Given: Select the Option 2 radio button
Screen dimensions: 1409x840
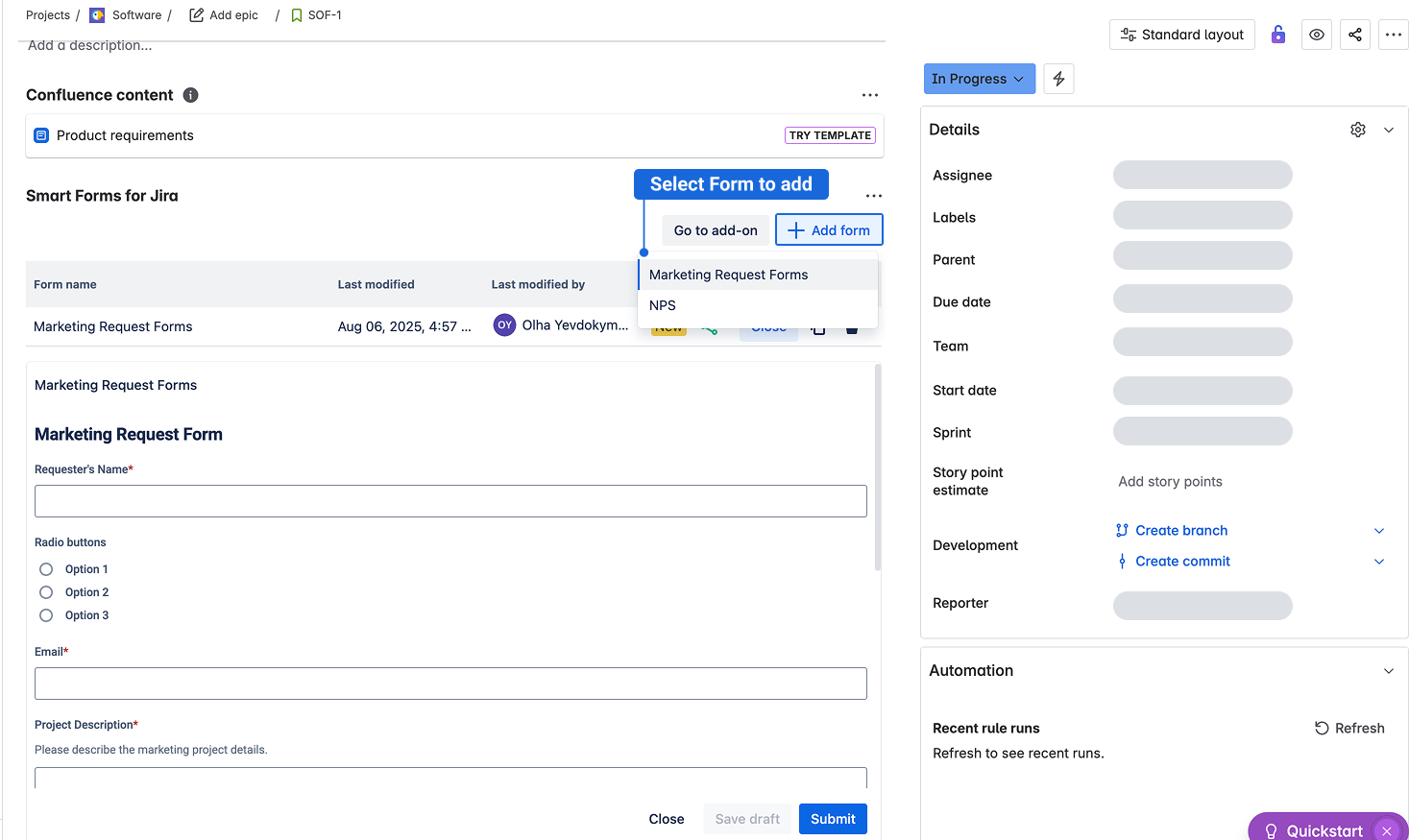Looking at the screenshot, I should coord(46,592).
